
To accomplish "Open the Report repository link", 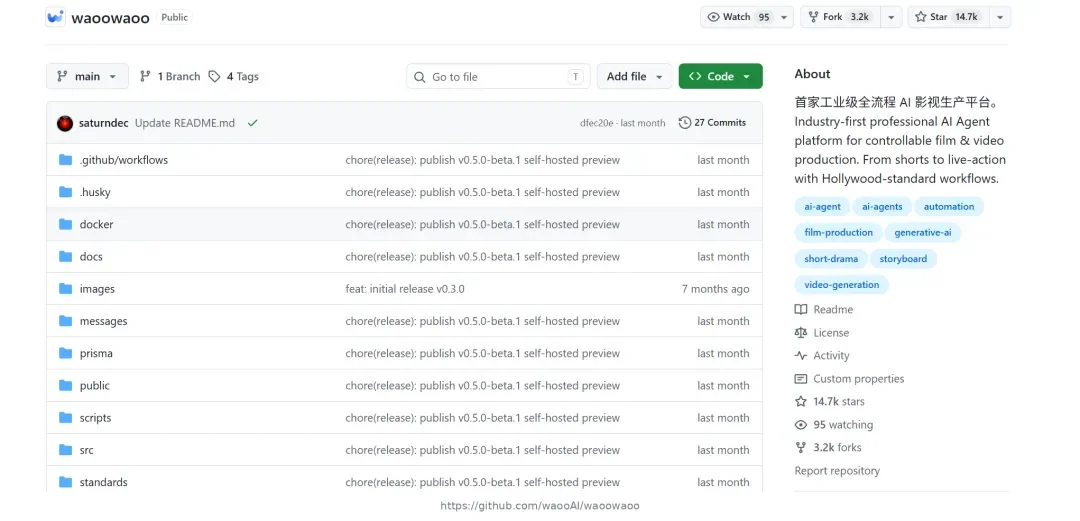I will click(x=837, y=471).
